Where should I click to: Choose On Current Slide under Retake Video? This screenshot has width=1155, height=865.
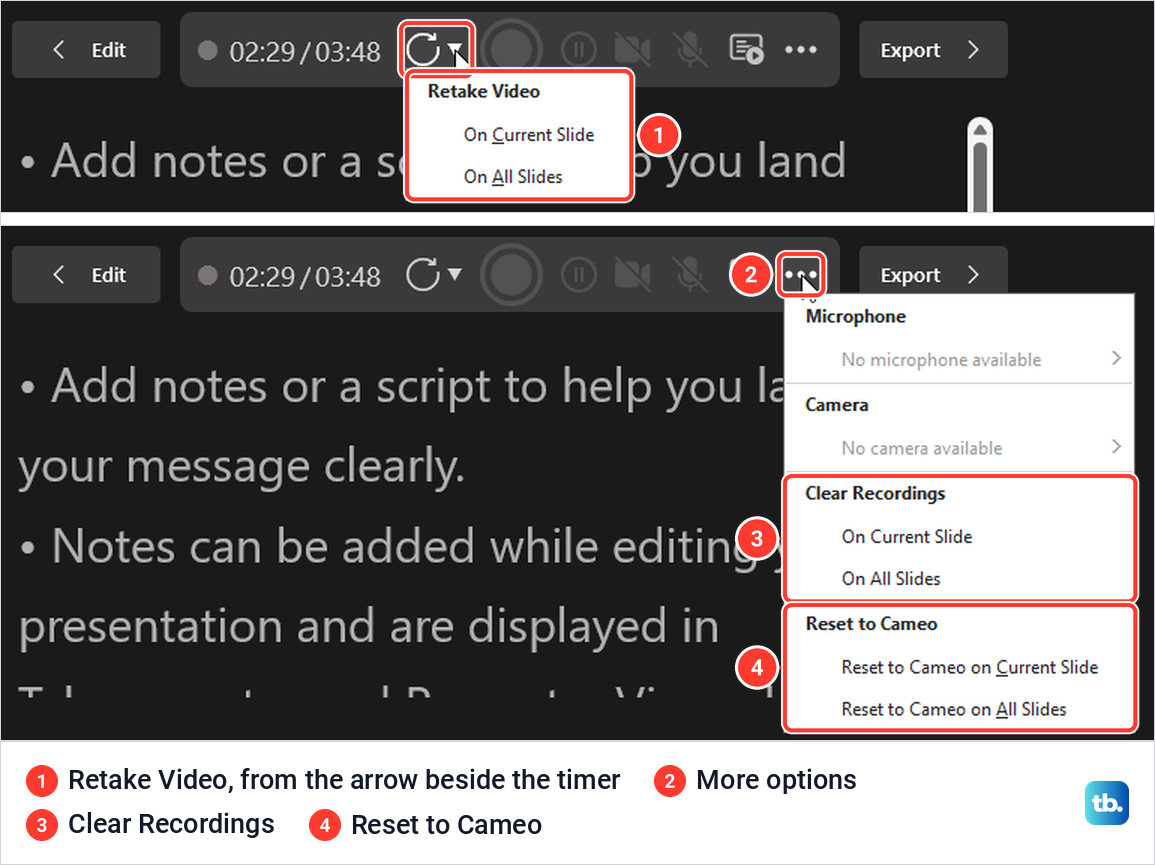coord(528,135)
